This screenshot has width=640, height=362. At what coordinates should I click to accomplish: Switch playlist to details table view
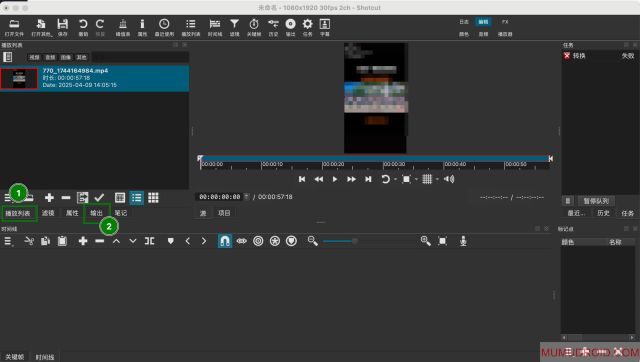[120, 198]
